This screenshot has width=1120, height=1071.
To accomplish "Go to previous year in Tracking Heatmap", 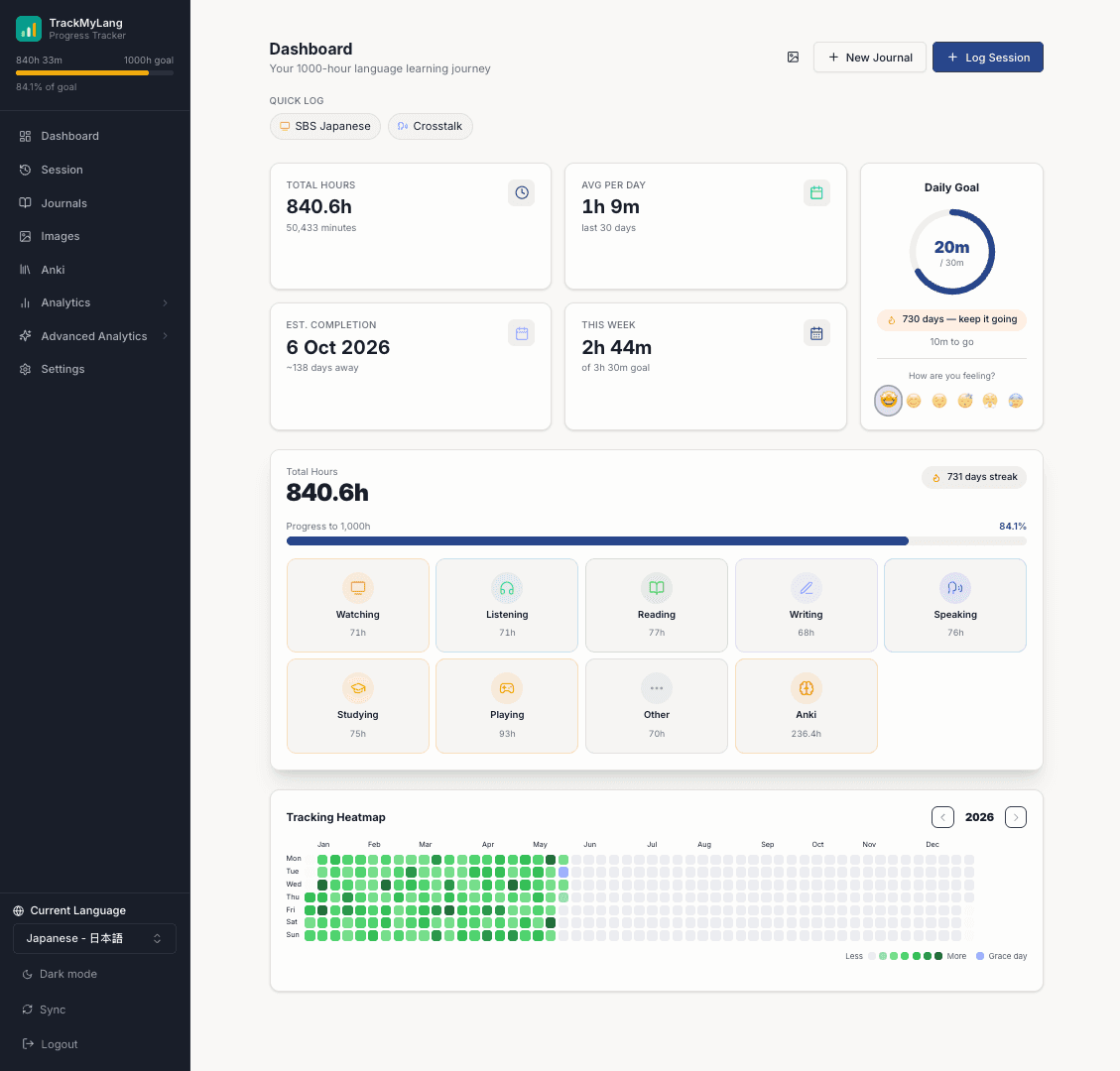I will click(942, 817).
